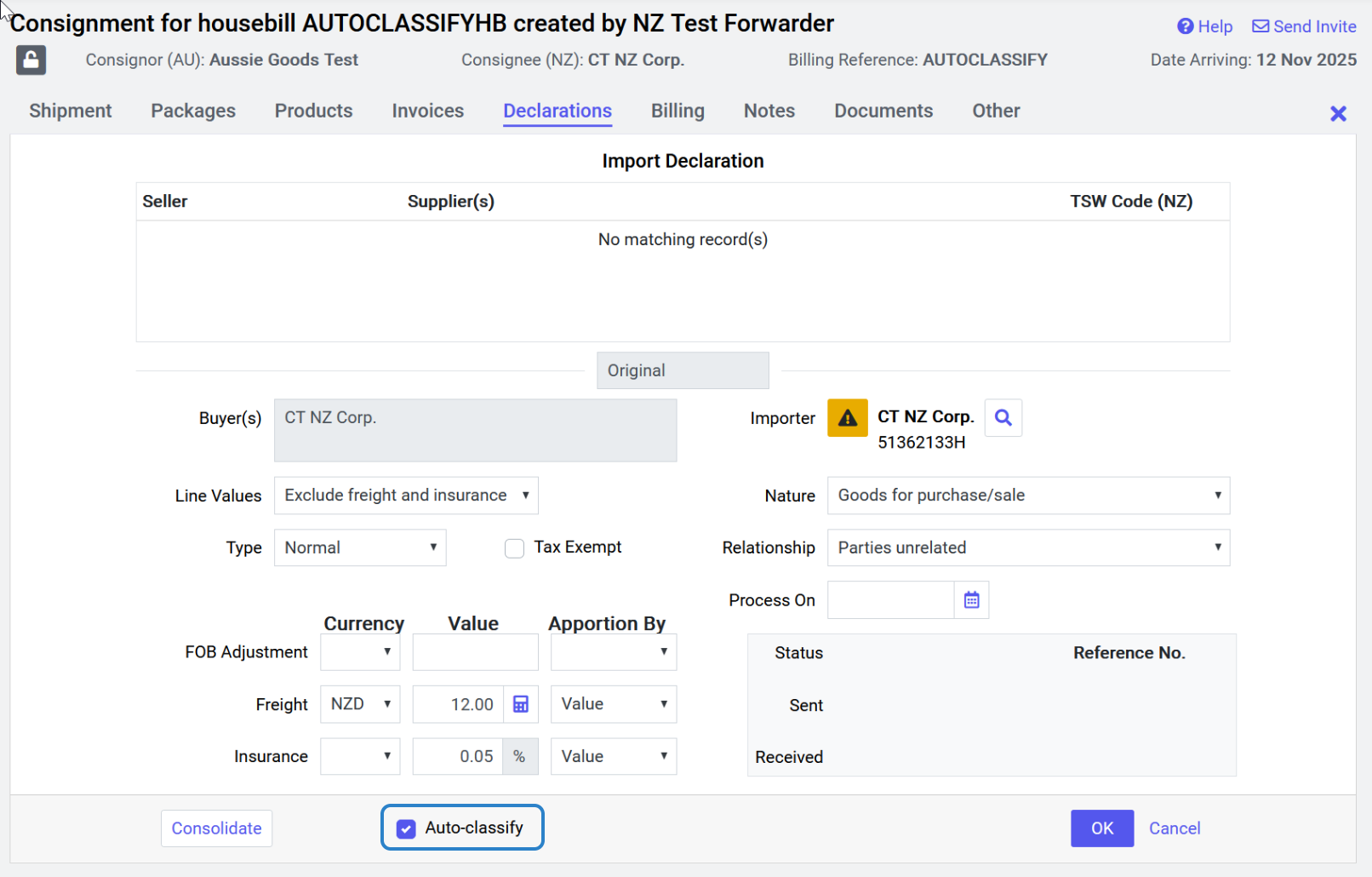Open the Process On calendar picker

[971, 600]
